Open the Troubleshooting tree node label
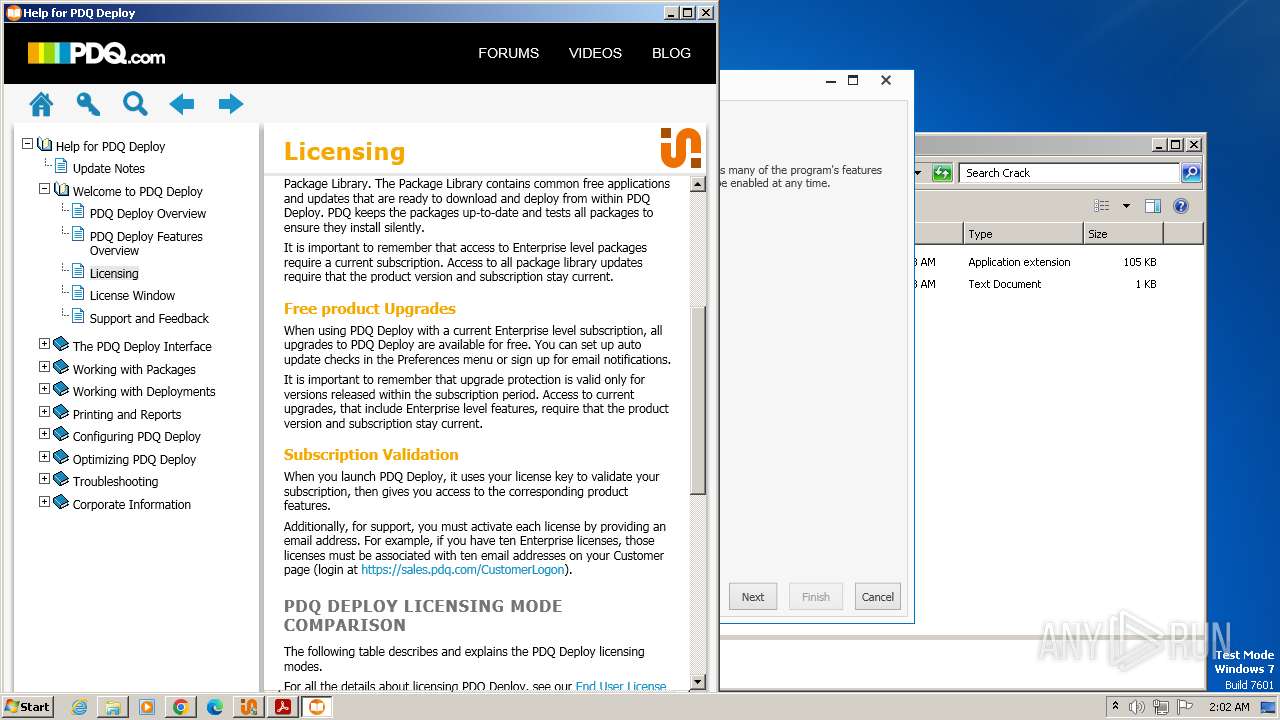1280x720 pixels. (x=115, y=482)
